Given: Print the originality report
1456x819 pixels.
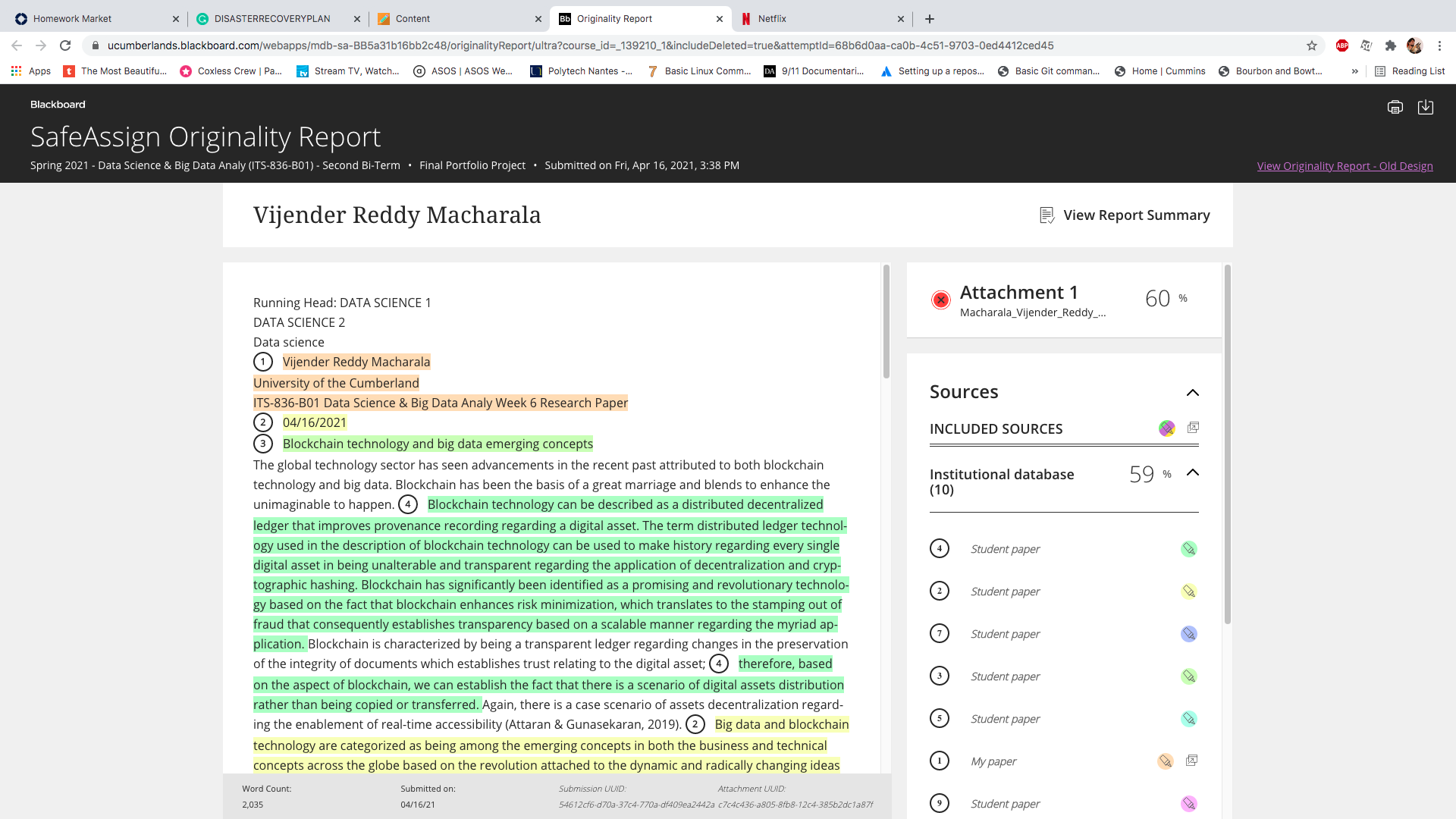Looking at the screenshot, I should tap(1395, 107).
